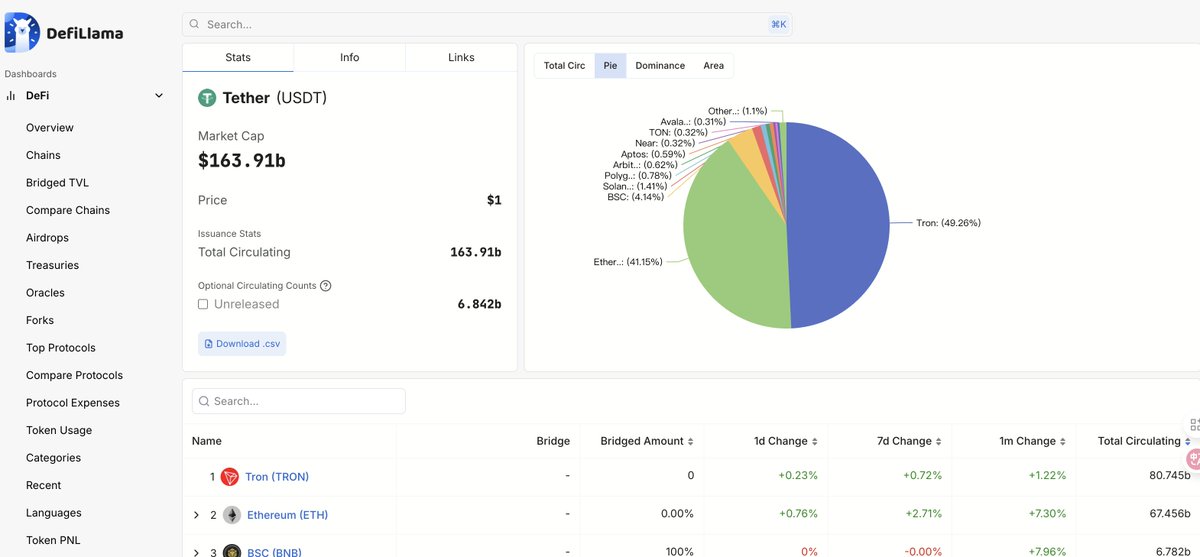
Task: Switch to the Info tab
Action: point(350,57)
